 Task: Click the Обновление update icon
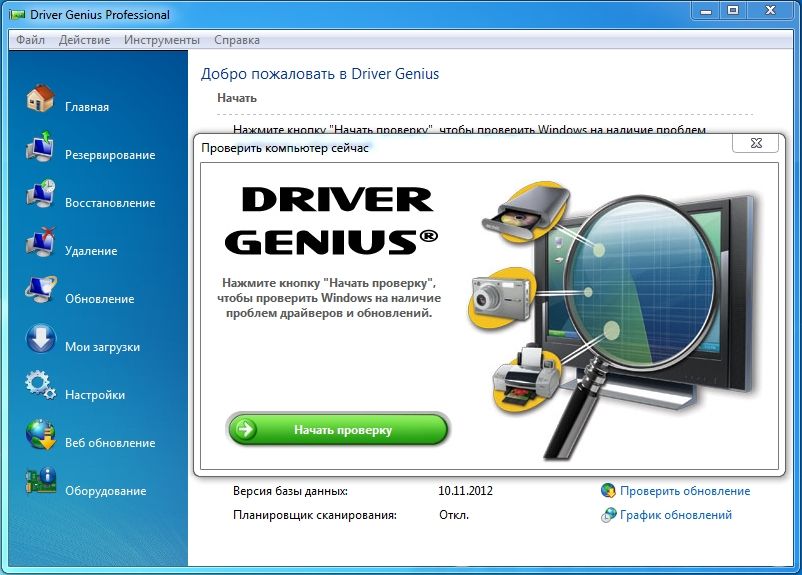41,290
